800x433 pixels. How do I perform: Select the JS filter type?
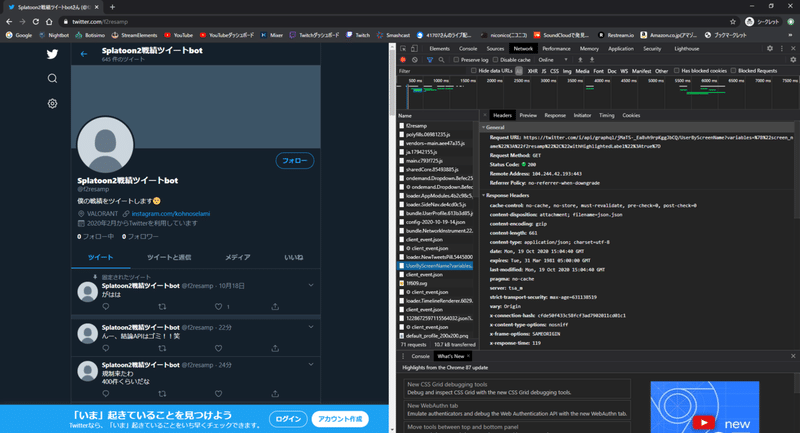[x=544, y=71]
